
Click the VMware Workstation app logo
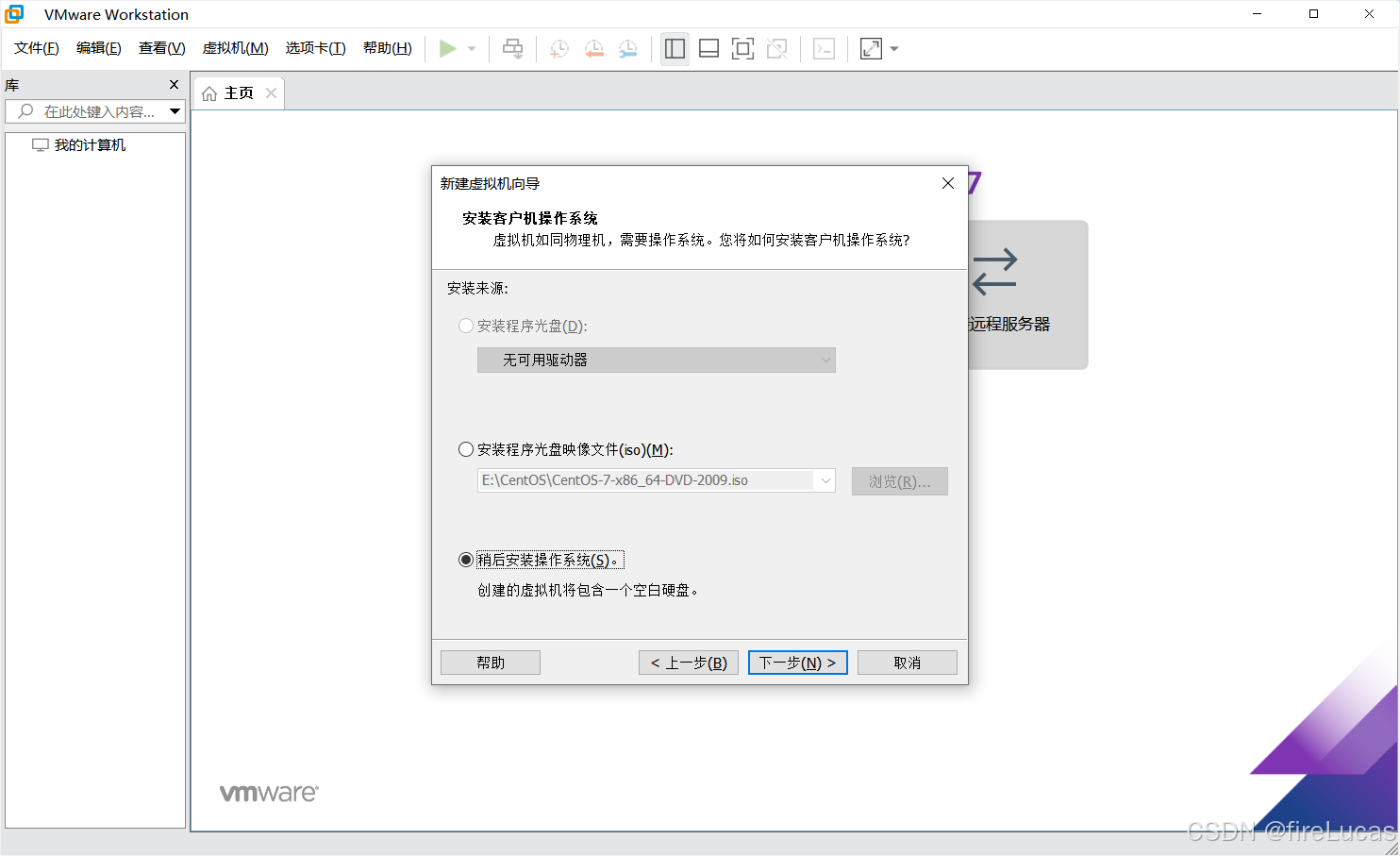tap(14, 14)
